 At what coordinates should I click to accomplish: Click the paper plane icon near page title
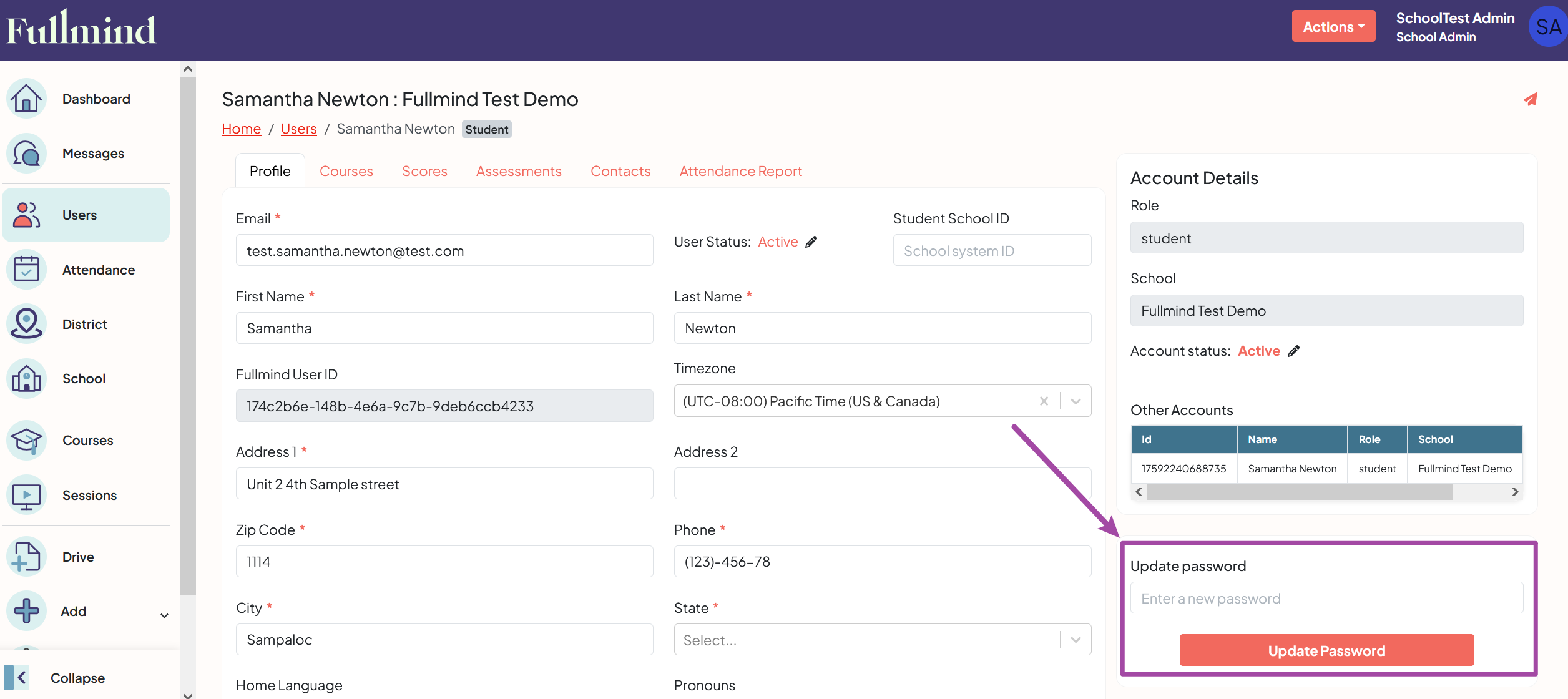click(1531, 99)
